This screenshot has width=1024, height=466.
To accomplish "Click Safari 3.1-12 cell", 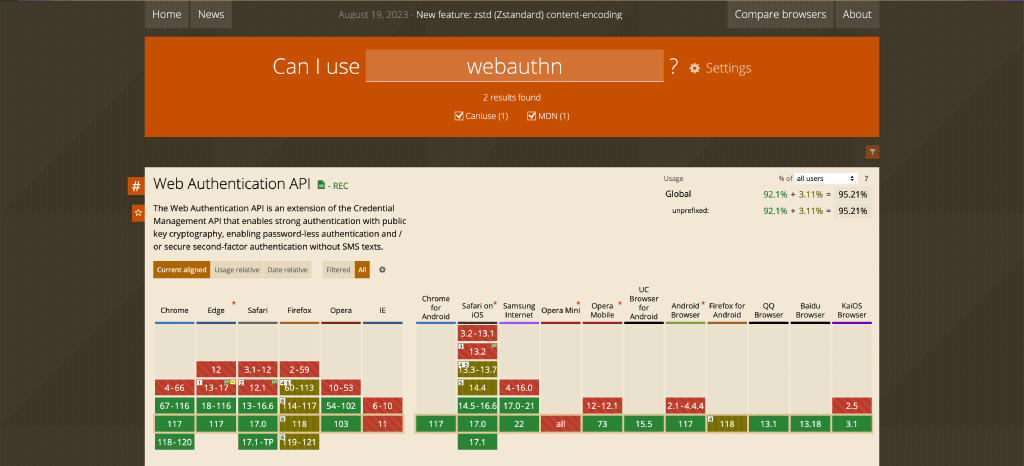I will click(257, 369).
